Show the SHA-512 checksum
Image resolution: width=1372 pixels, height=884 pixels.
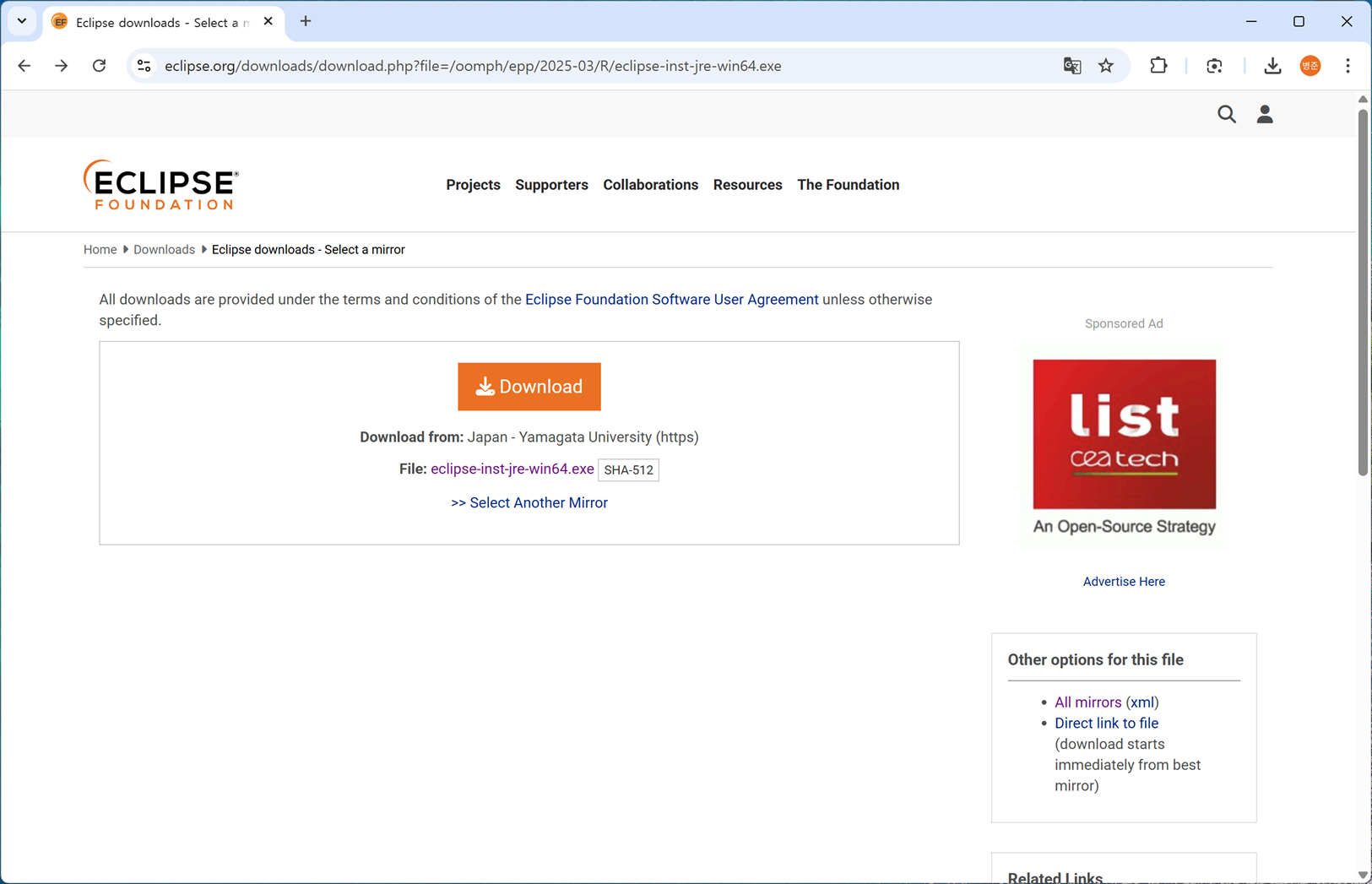pyautogui.click(x=628, y=470)
